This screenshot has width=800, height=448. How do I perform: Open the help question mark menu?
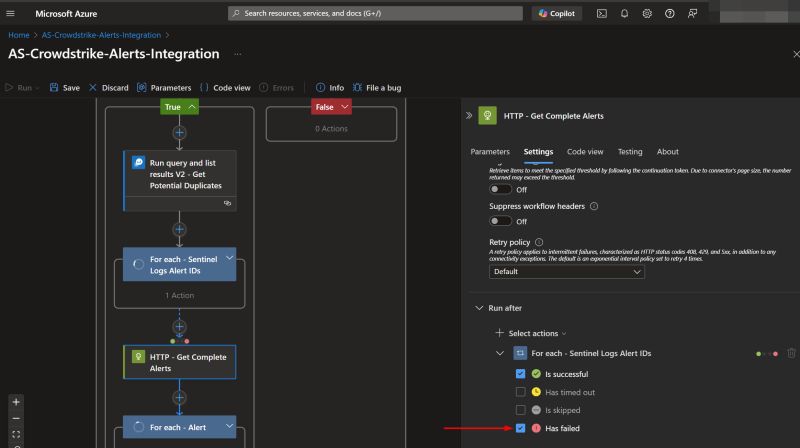click(669, 14)
